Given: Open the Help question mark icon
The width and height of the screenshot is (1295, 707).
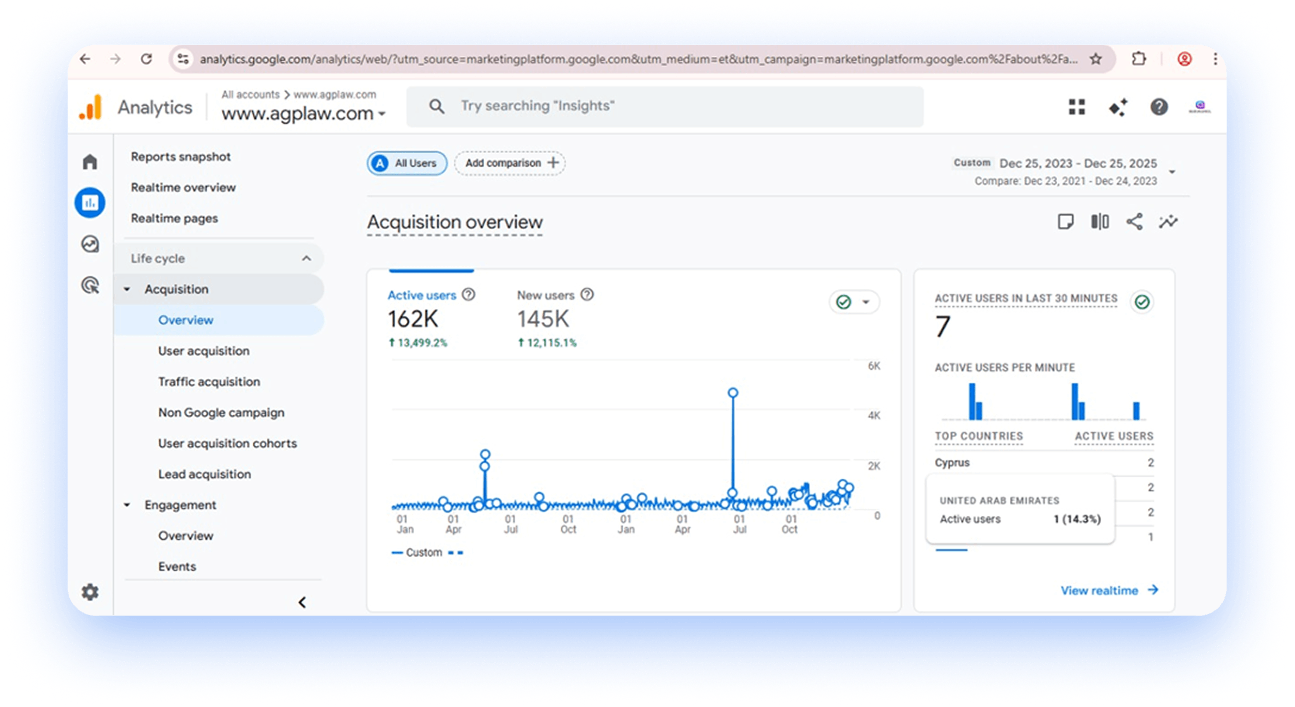Looking at the screenshot, I should click(x=1159, y=107).
